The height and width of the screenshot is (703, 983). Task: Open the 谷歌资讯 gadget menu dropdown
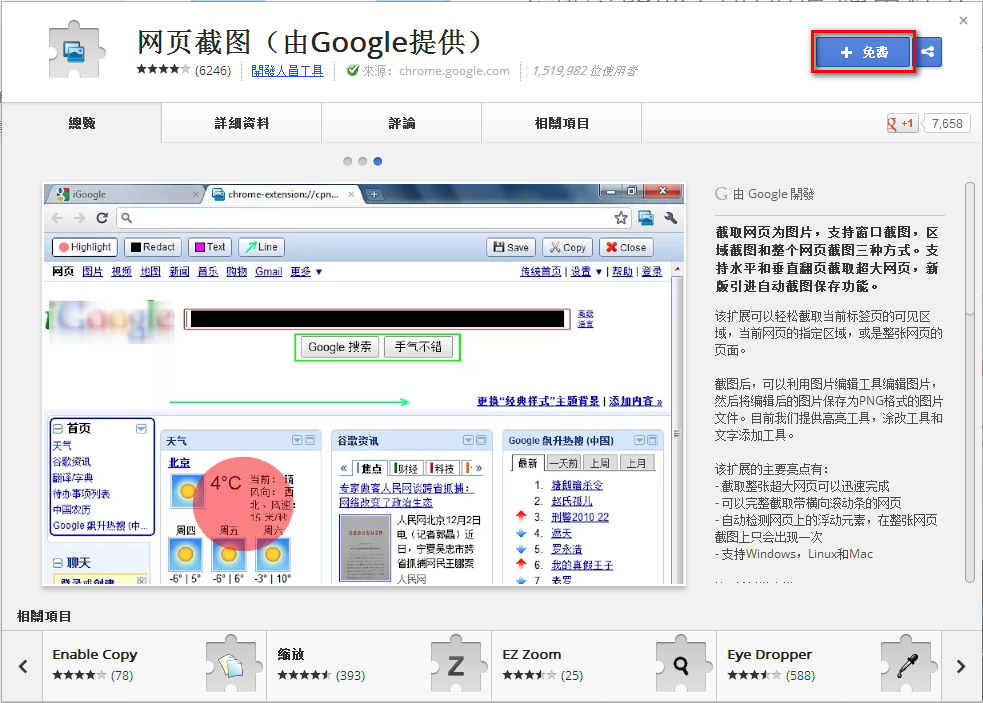click(x=468, y=440)
